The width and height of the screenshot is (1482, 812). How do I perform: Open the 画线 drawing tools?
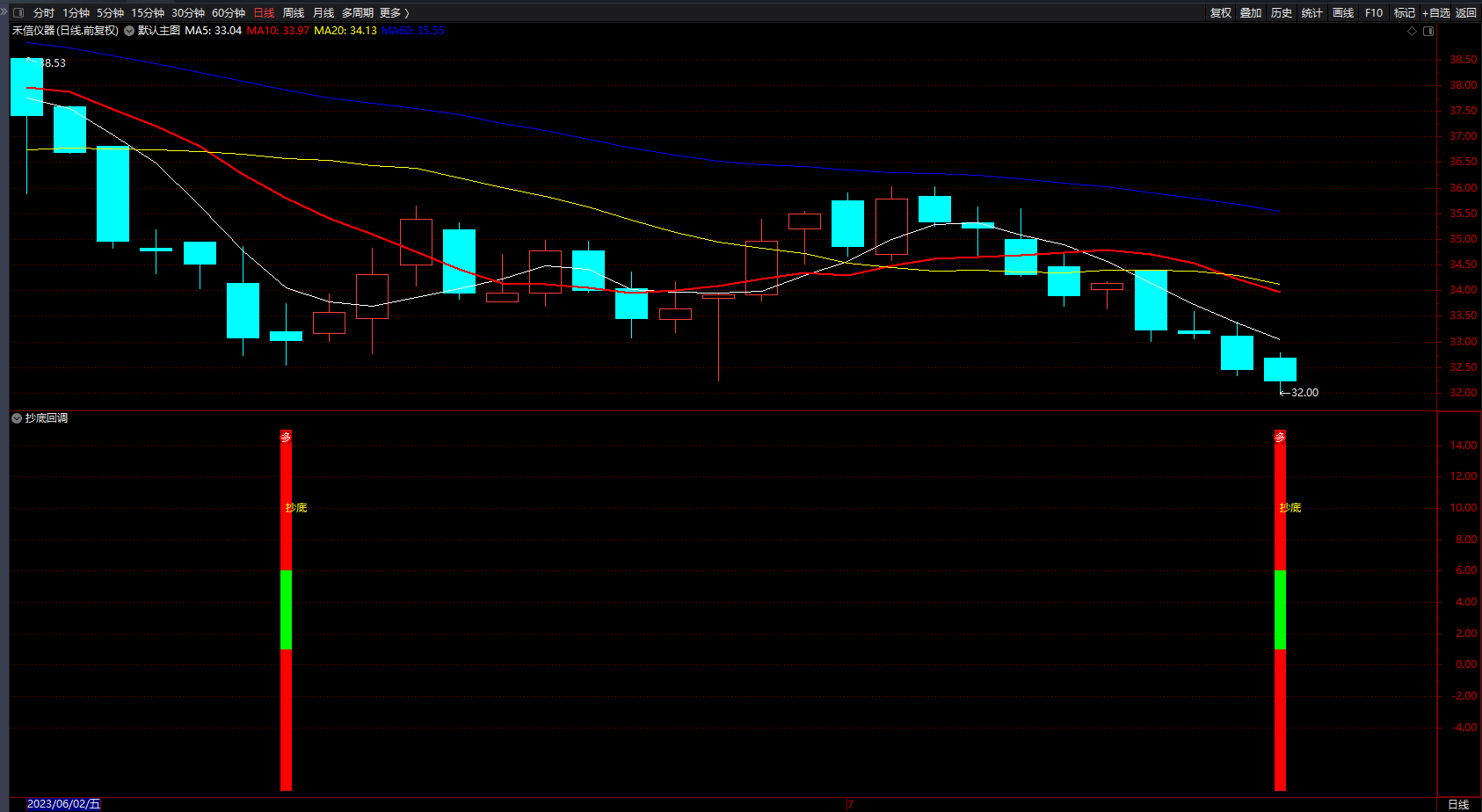click(x=1343, y=12)
